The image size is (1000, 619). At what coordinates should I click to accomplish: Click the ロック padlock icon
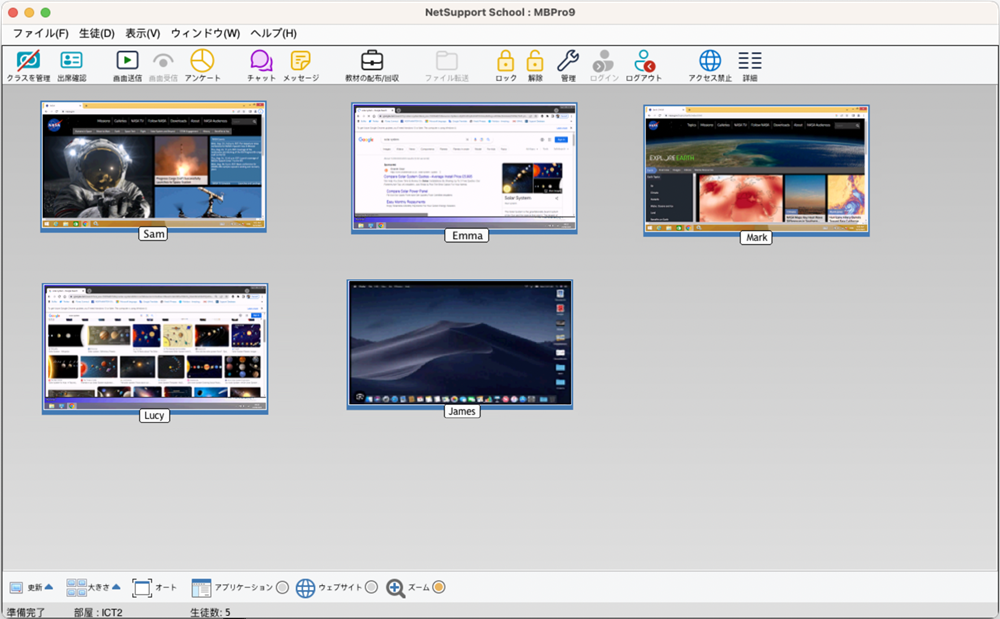(x=506, y=62)
